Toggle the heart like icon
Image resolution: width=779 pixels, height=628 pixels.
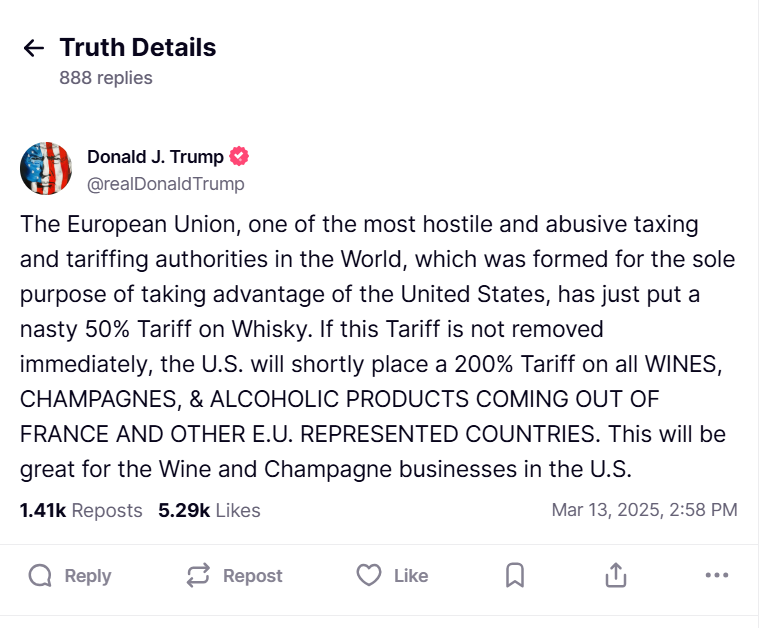coord(369,575)
